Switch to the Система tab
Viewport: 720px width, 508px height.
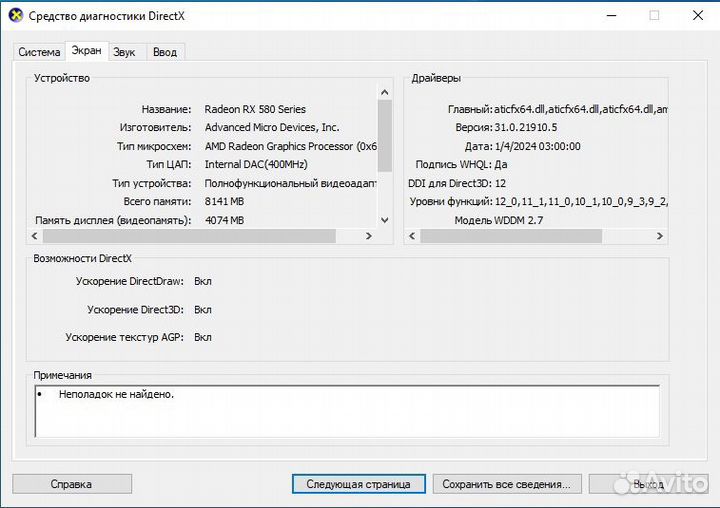click(39, 52)
